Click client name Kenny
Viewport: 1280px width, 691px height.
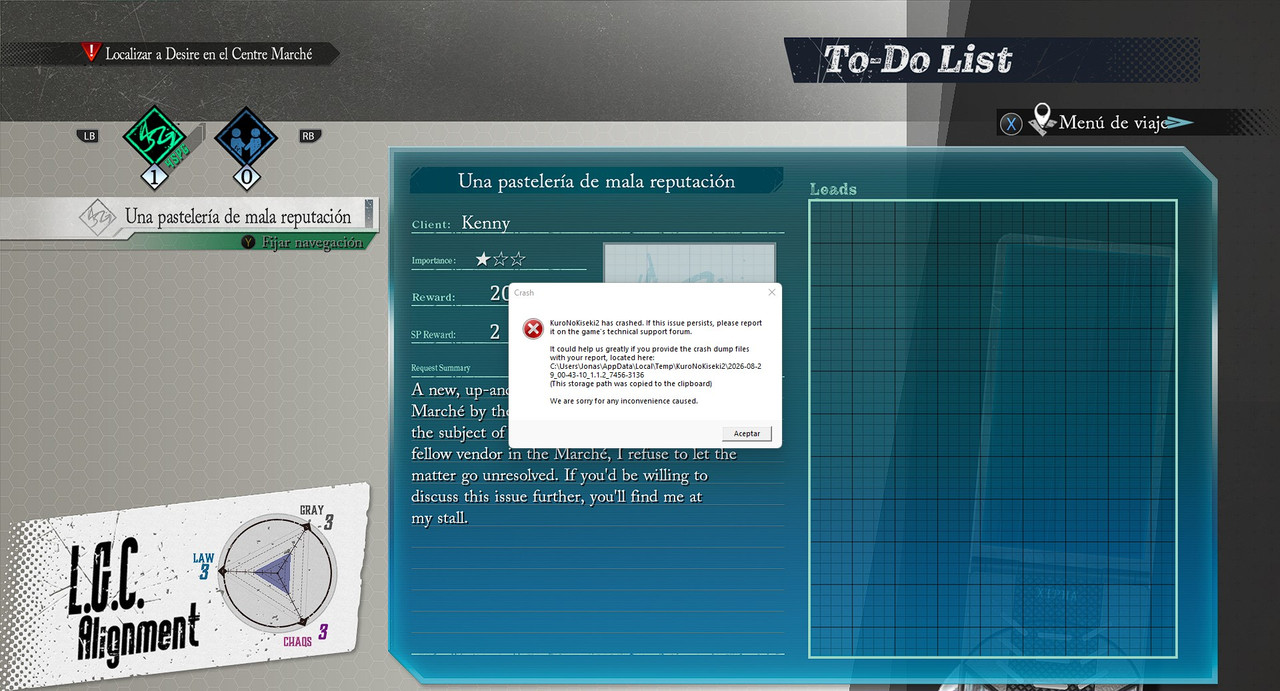[486, 223]
